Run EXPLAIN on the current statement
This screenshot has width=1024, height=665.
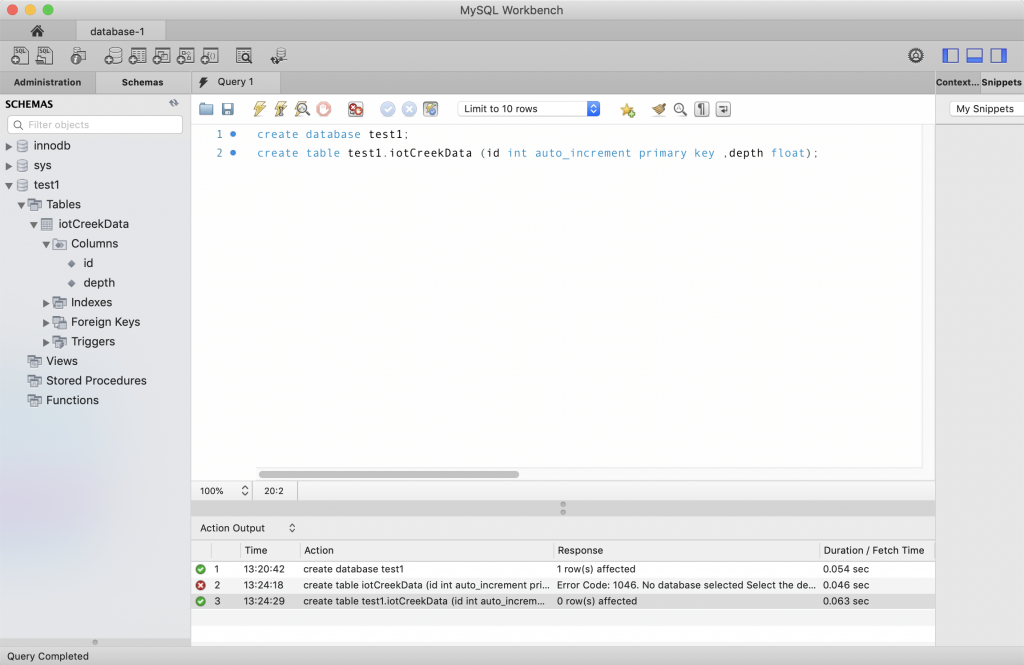[302, 109]
